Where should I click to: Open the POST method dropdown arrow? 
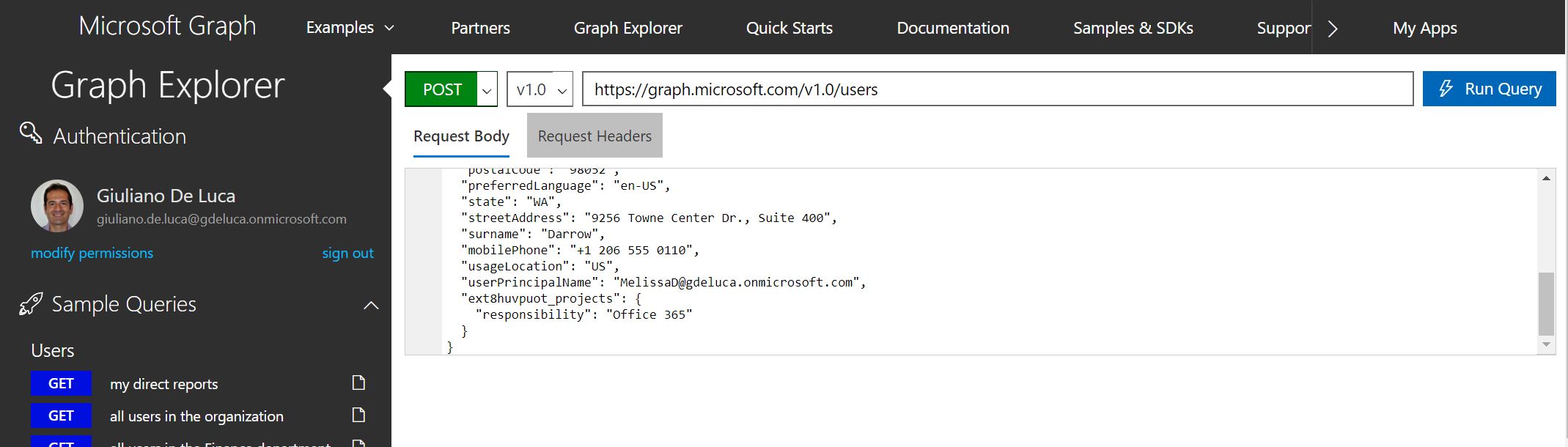487,89
